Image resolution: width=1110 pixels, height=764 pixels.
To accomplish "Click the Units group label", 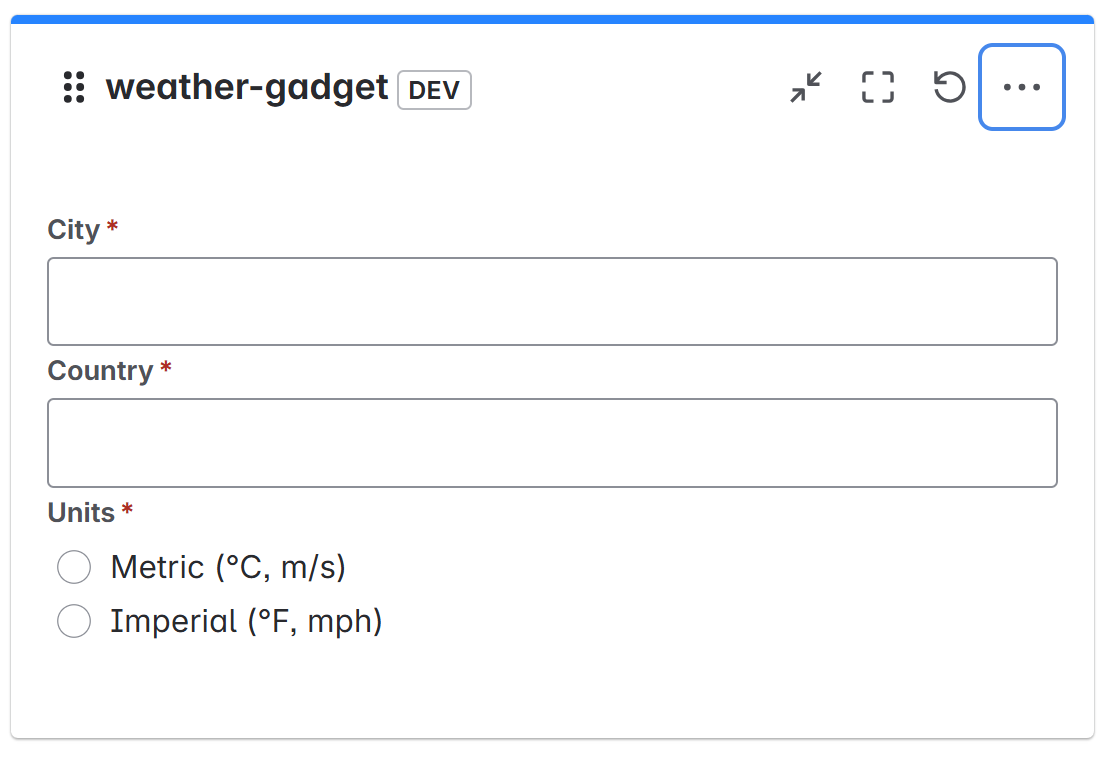I will tap(81, 513).
